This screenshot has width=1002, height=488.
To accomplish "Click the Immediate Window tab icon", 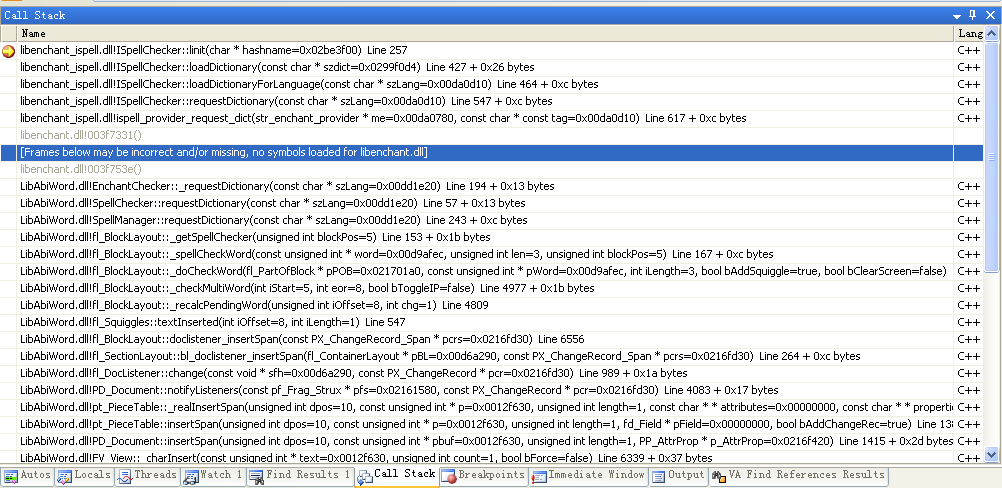I will [538, 475].
